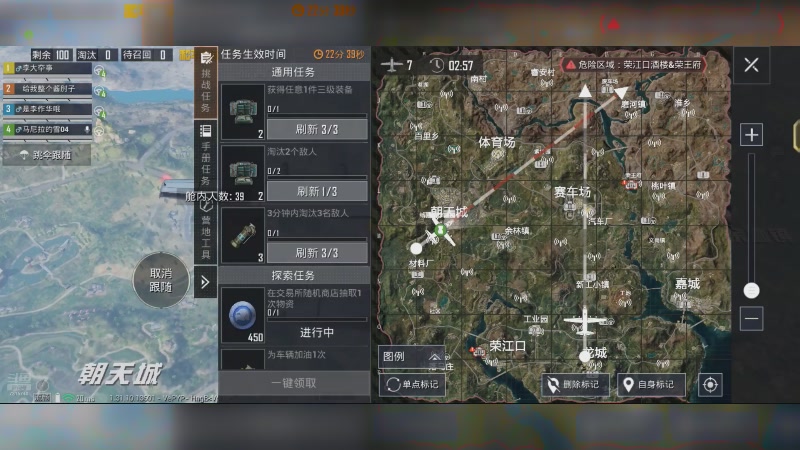Screen dimensions: 800x450
Task: Toggle the microphone icon on teammate 4's row
Action: (x=87, y=130)
